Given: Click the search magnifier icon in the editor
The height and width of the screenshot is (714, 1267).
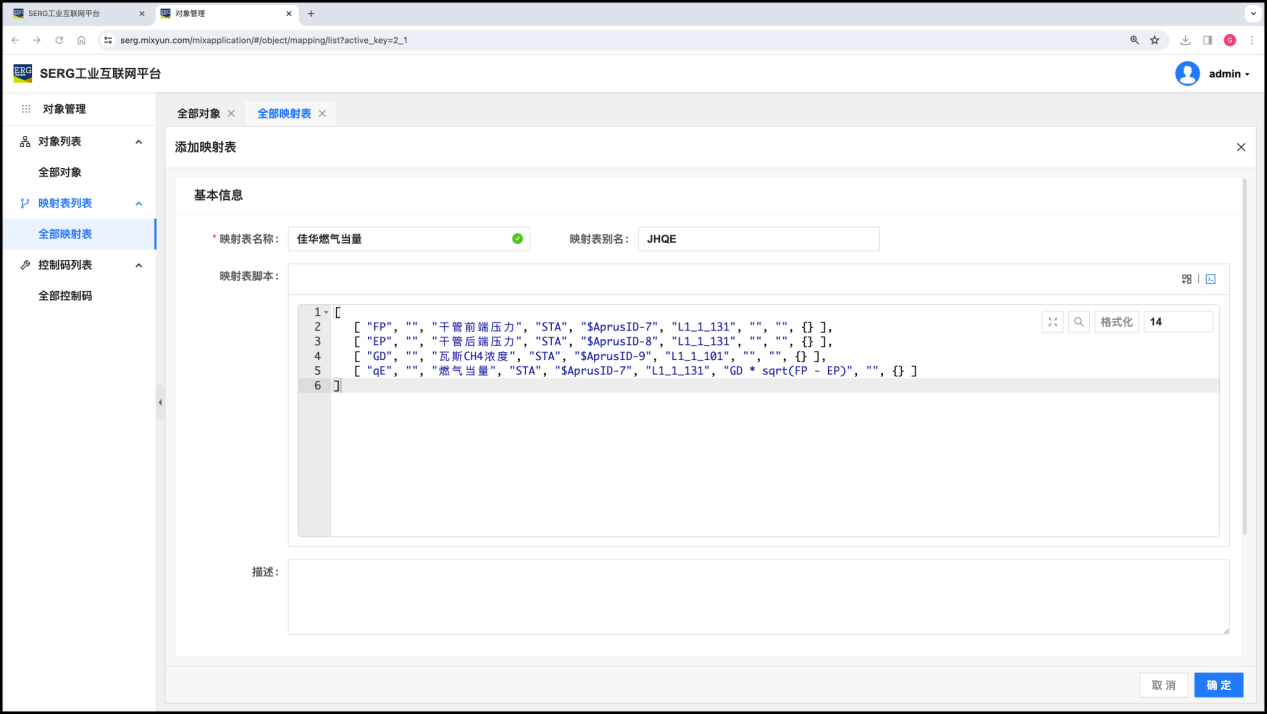Looking at the screenshot, I should [1079, 322].
